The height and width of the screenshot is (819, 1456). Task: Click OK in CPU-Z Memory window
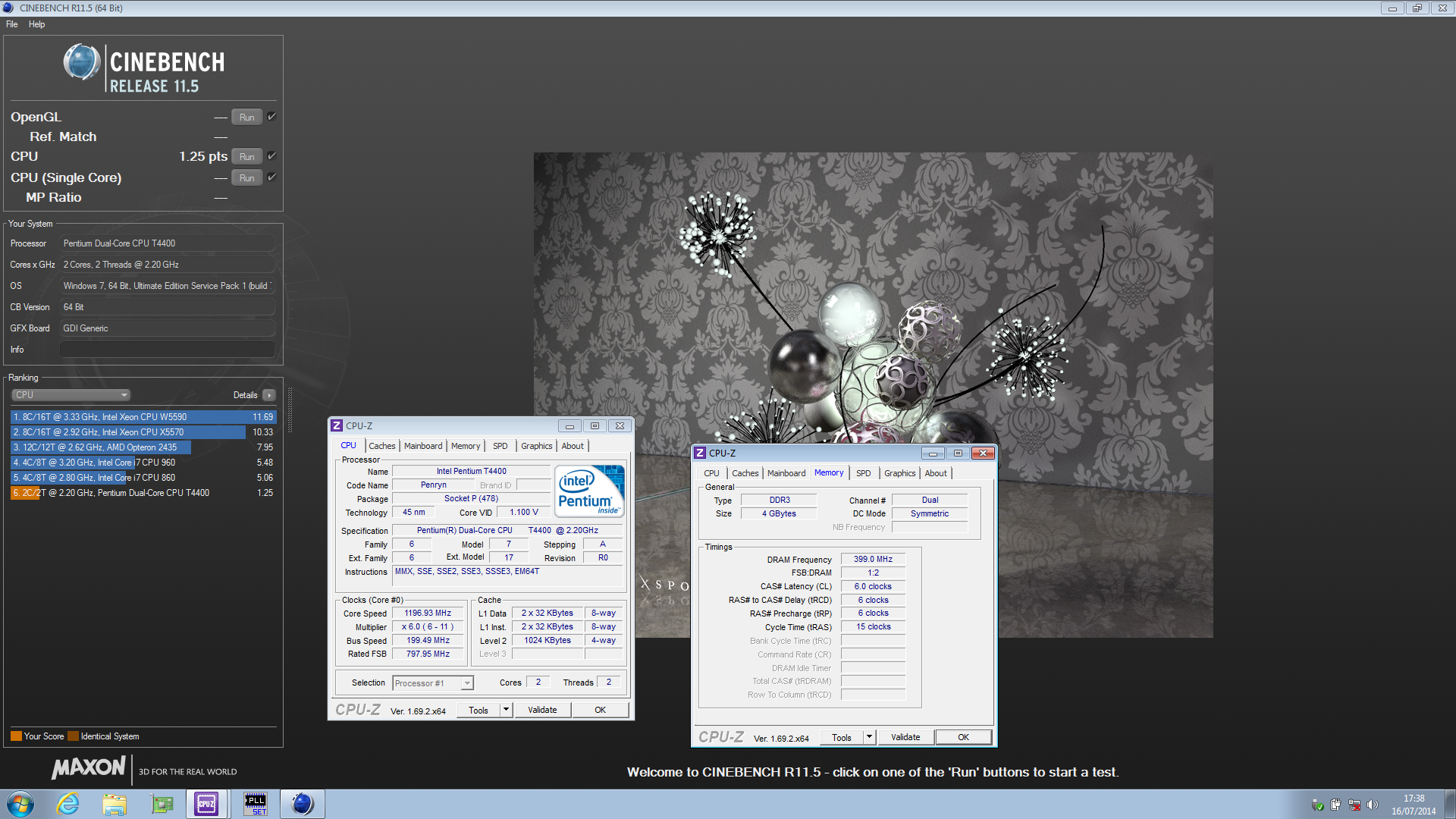[x=963, y=737]
